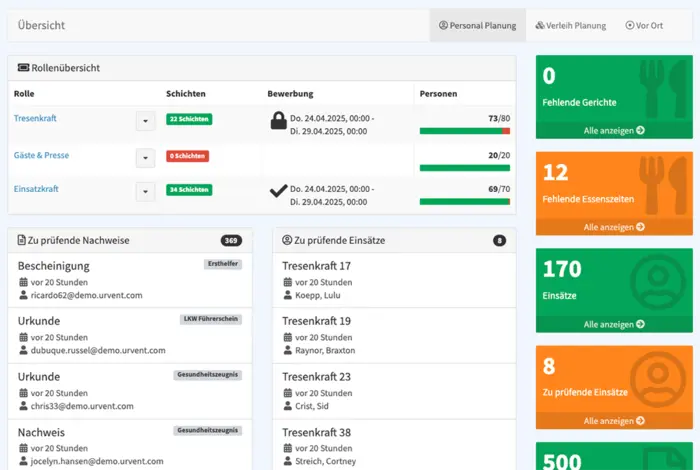Image resolution: width=700 pixels, height=470 pixels.
Task: Click user icon beside jocelyn.hansen@demo.urvent.com
Action: point(23,461)
